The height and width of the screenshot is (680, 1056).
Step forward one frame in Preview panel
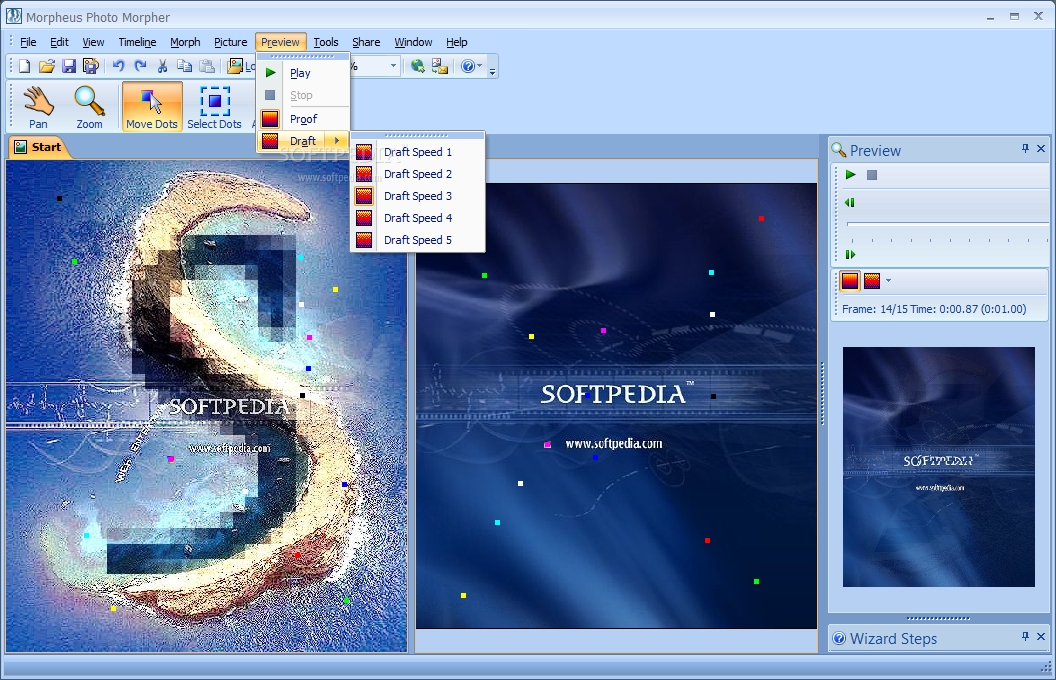[850, 254]
